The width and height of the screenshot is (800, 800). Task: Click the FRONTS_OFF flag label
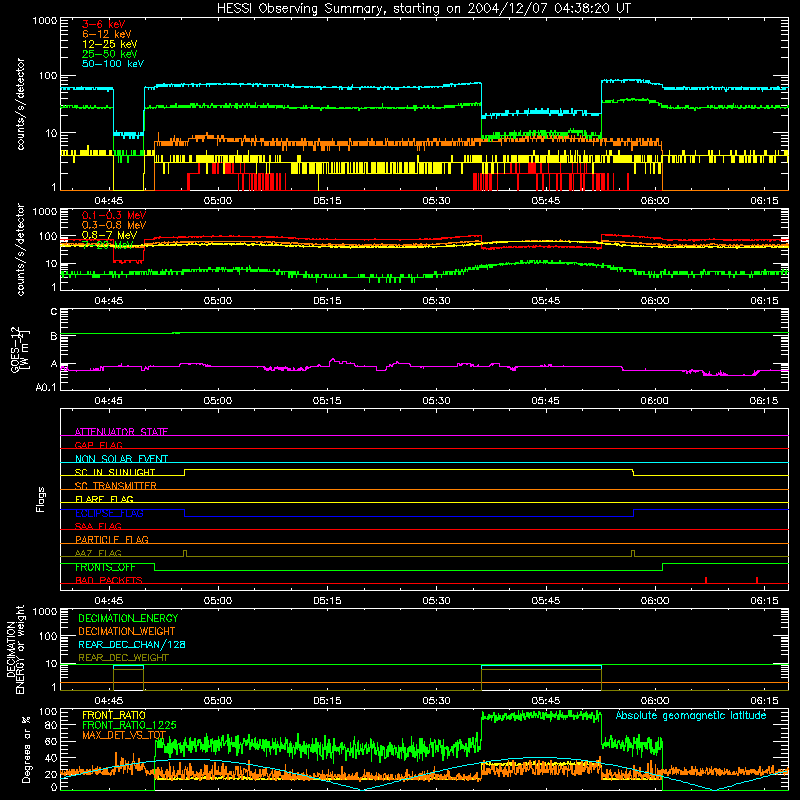click(x=105, y=567)
